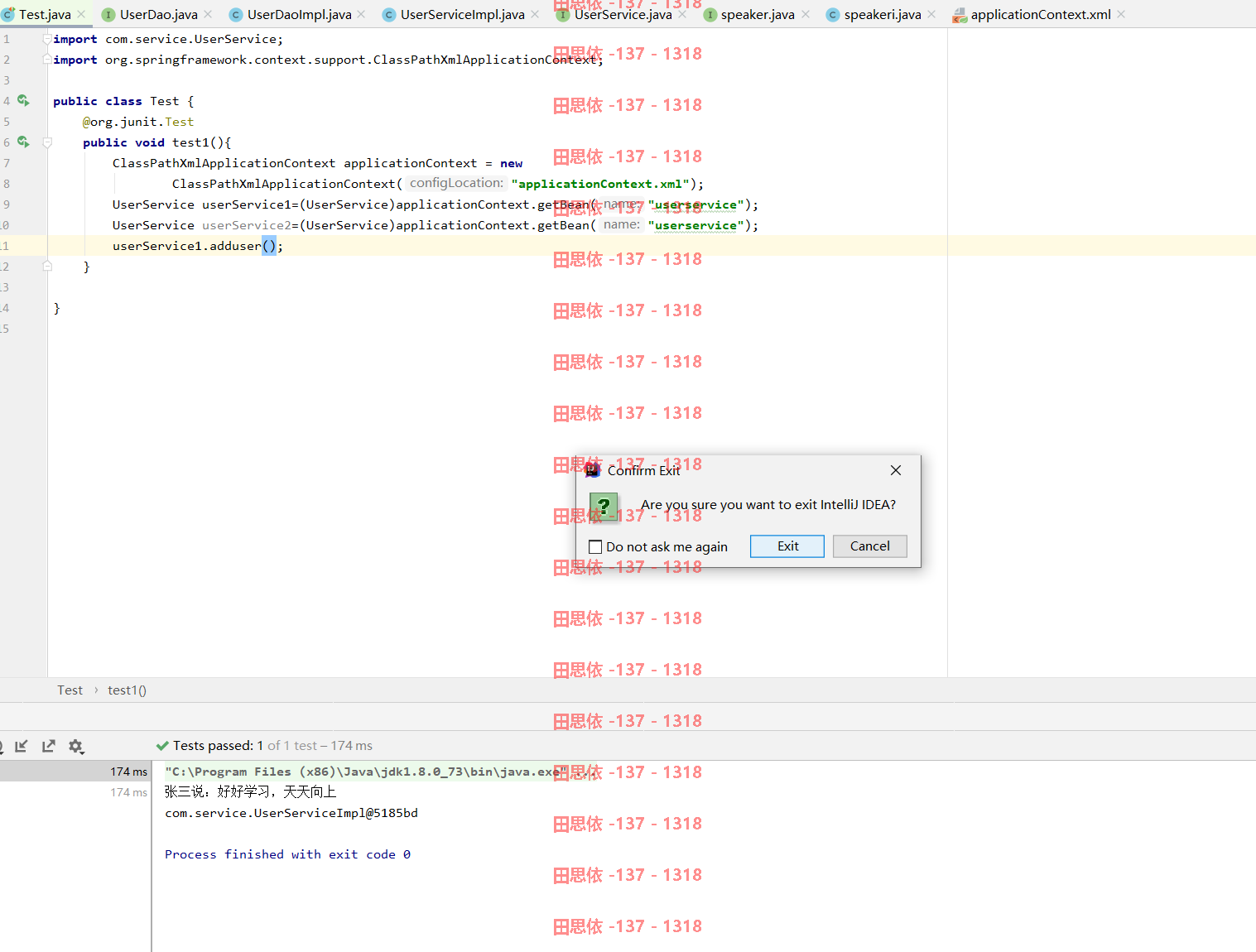Click the Confirm Exit dialog title
1256x952 pixels.
(x=643, y=470)
